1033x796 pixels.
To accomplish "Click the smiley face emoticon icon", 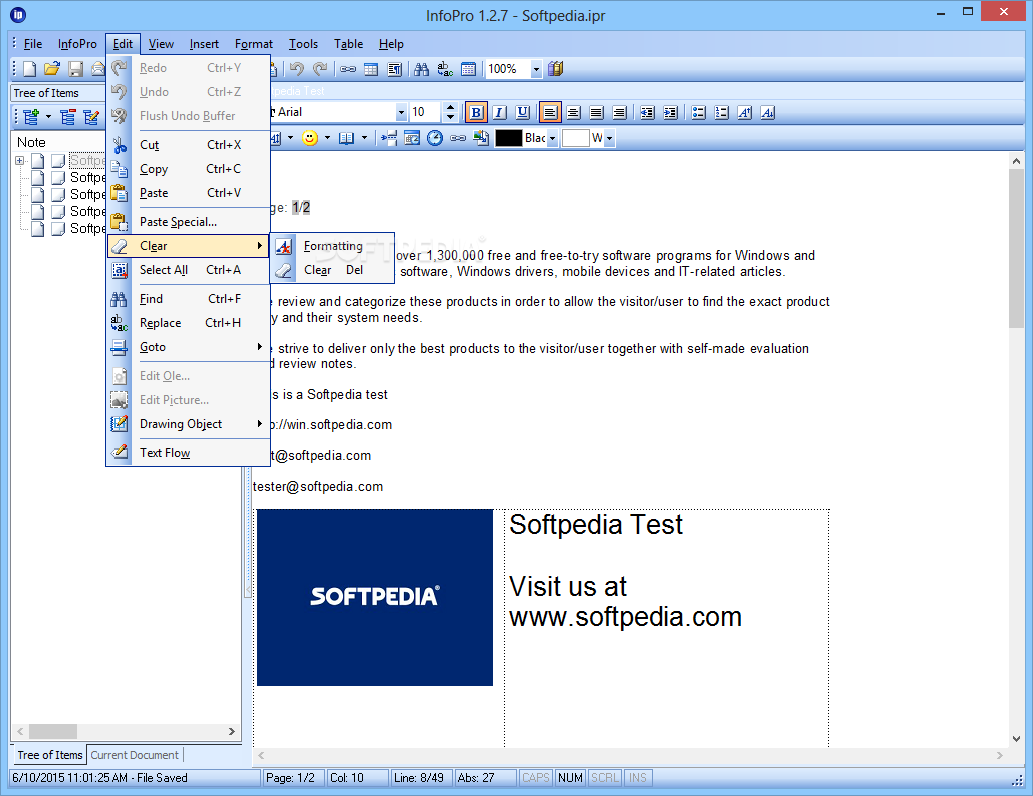I will point(310,138).
